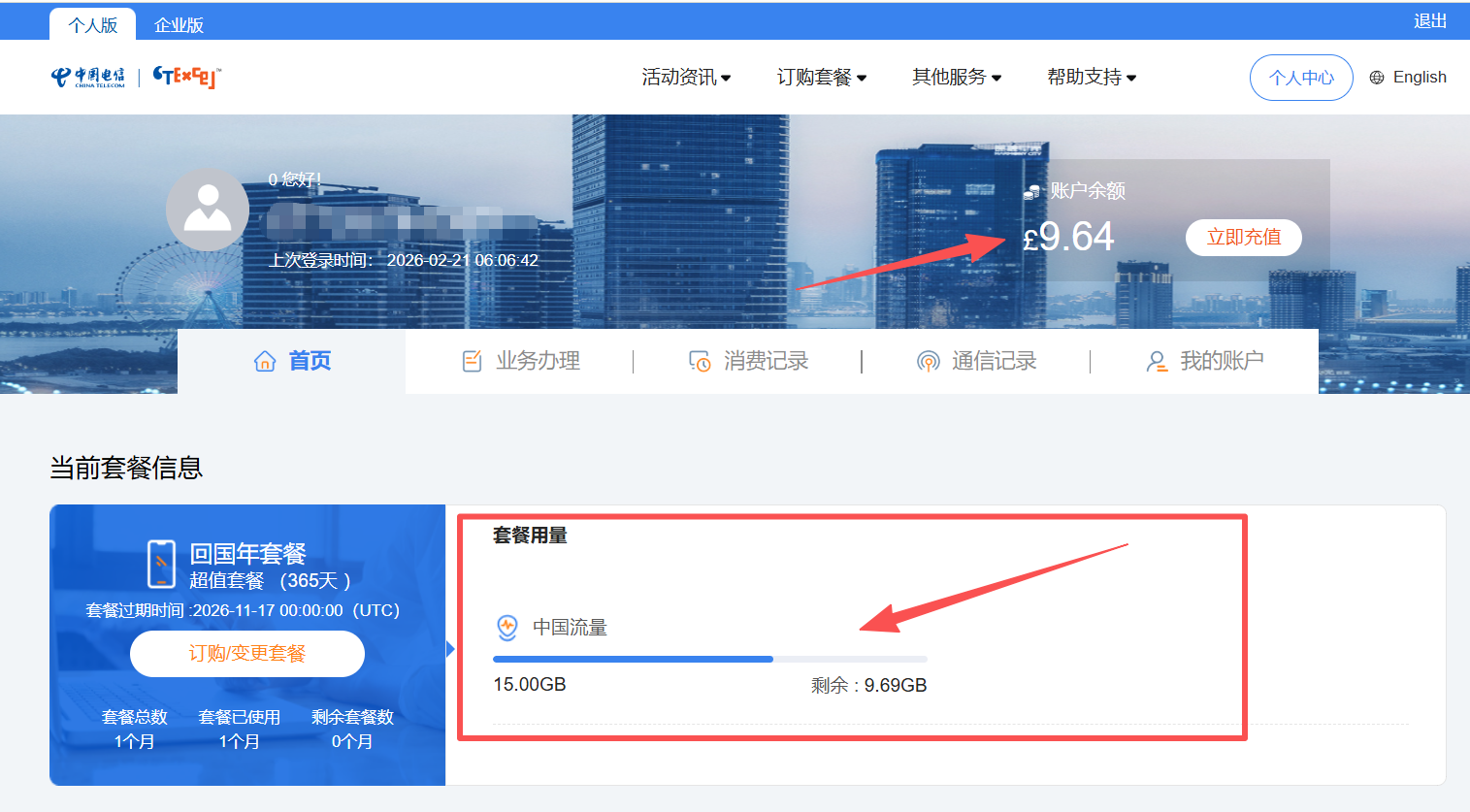Viewport: 1470px width, 812px height.
Task: Click the CTExcel brand logo
Action: [x=186, y=77]
